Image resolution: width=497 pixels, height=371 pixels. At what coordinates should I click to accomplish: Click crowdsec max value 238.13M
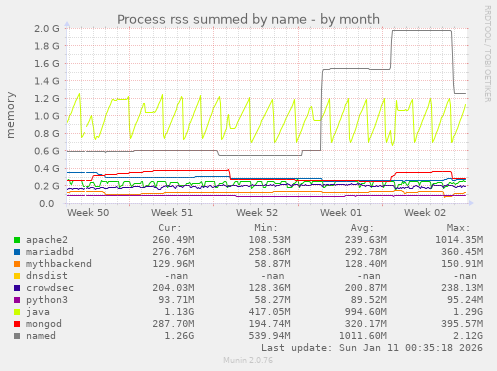click(x=462, y=288)
